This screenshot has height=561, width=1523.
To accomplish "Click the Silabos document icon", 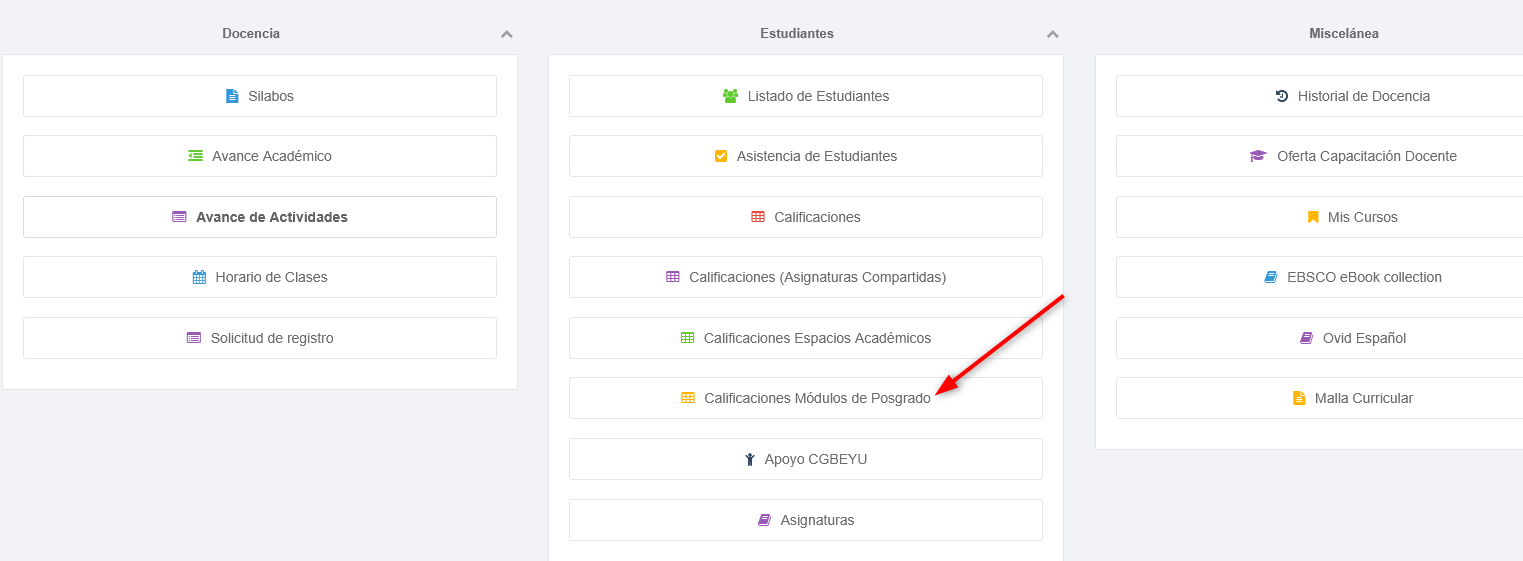I will coord(232,97).
